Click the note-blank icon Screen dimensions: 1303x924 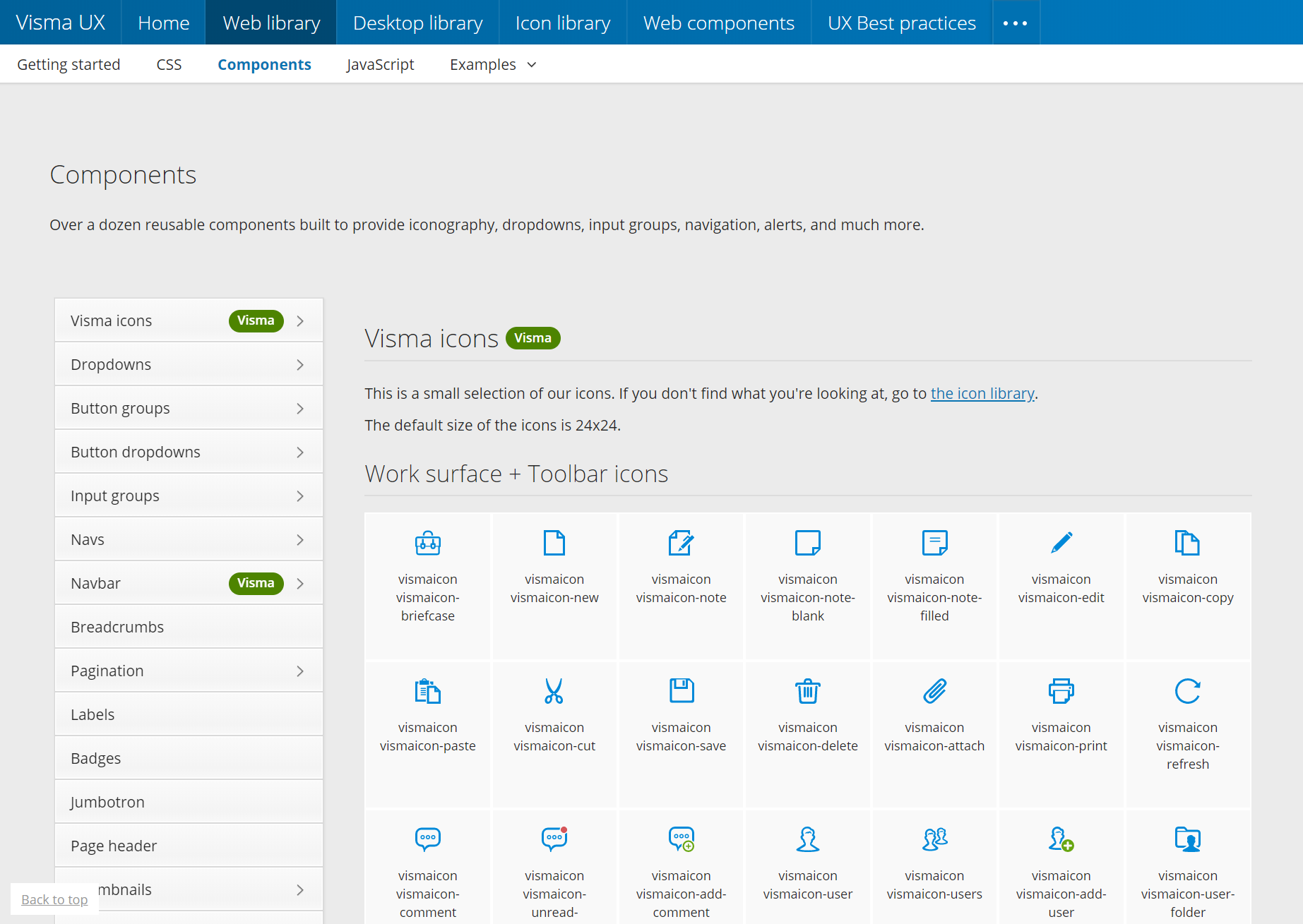808,543
